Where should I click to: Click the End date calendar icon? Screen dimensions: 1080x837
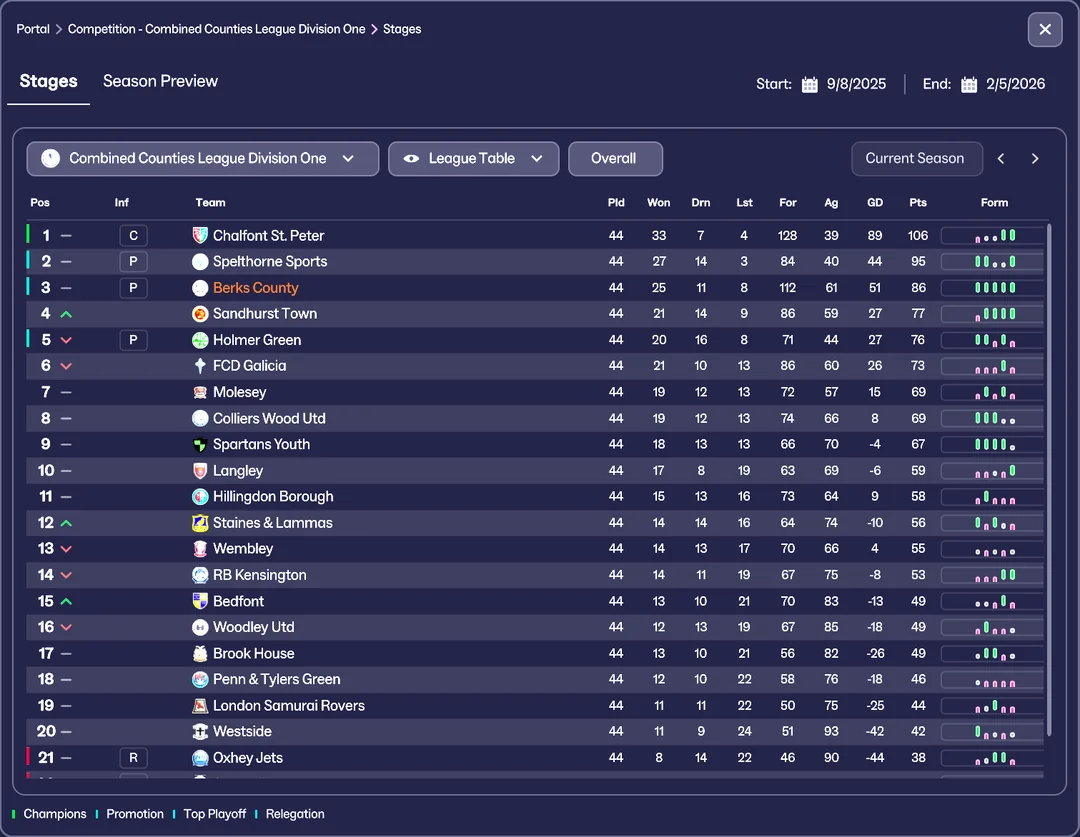969,84
